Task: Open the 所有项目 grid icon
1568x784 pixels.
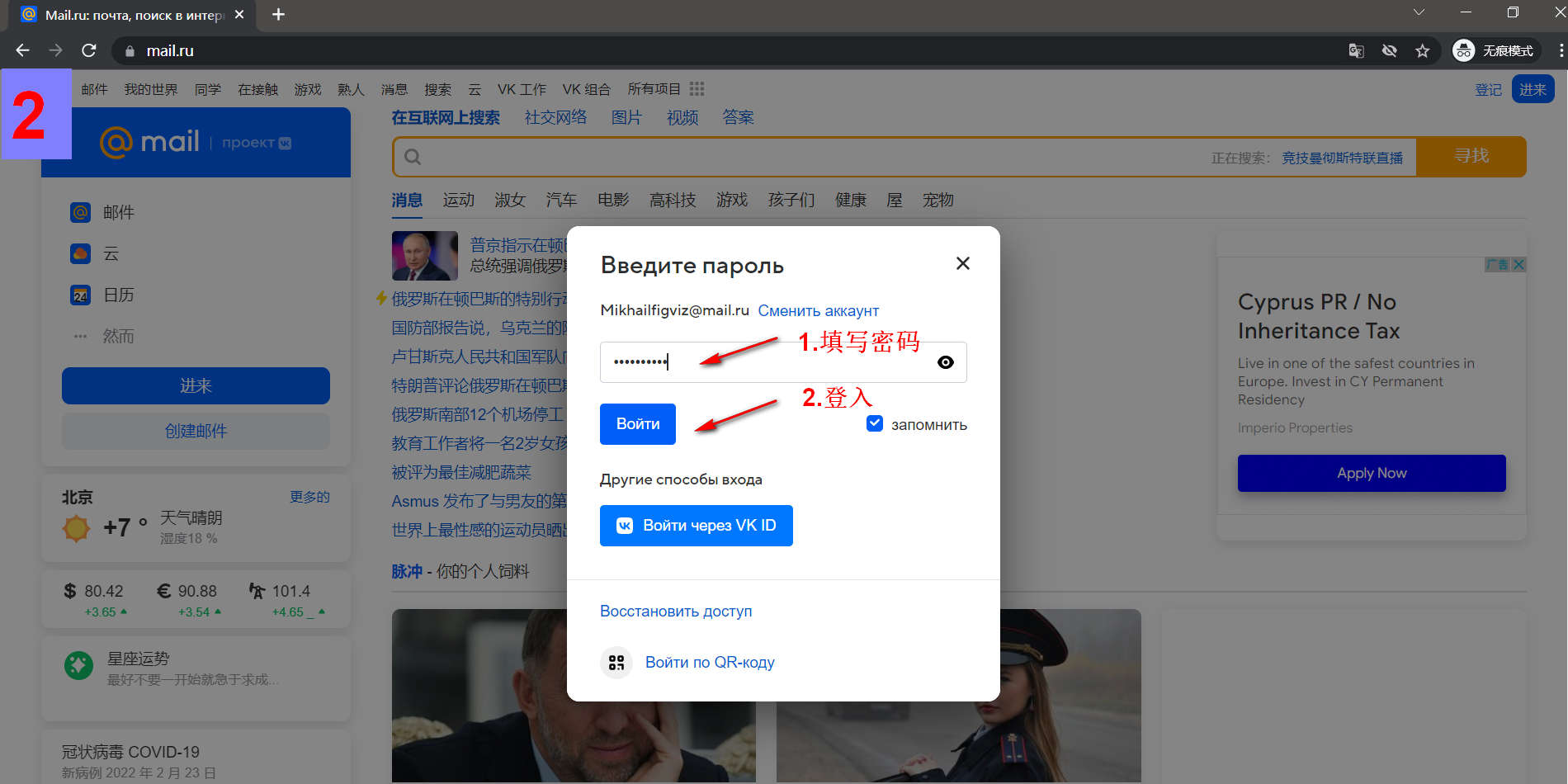Action: click(697, 89)
